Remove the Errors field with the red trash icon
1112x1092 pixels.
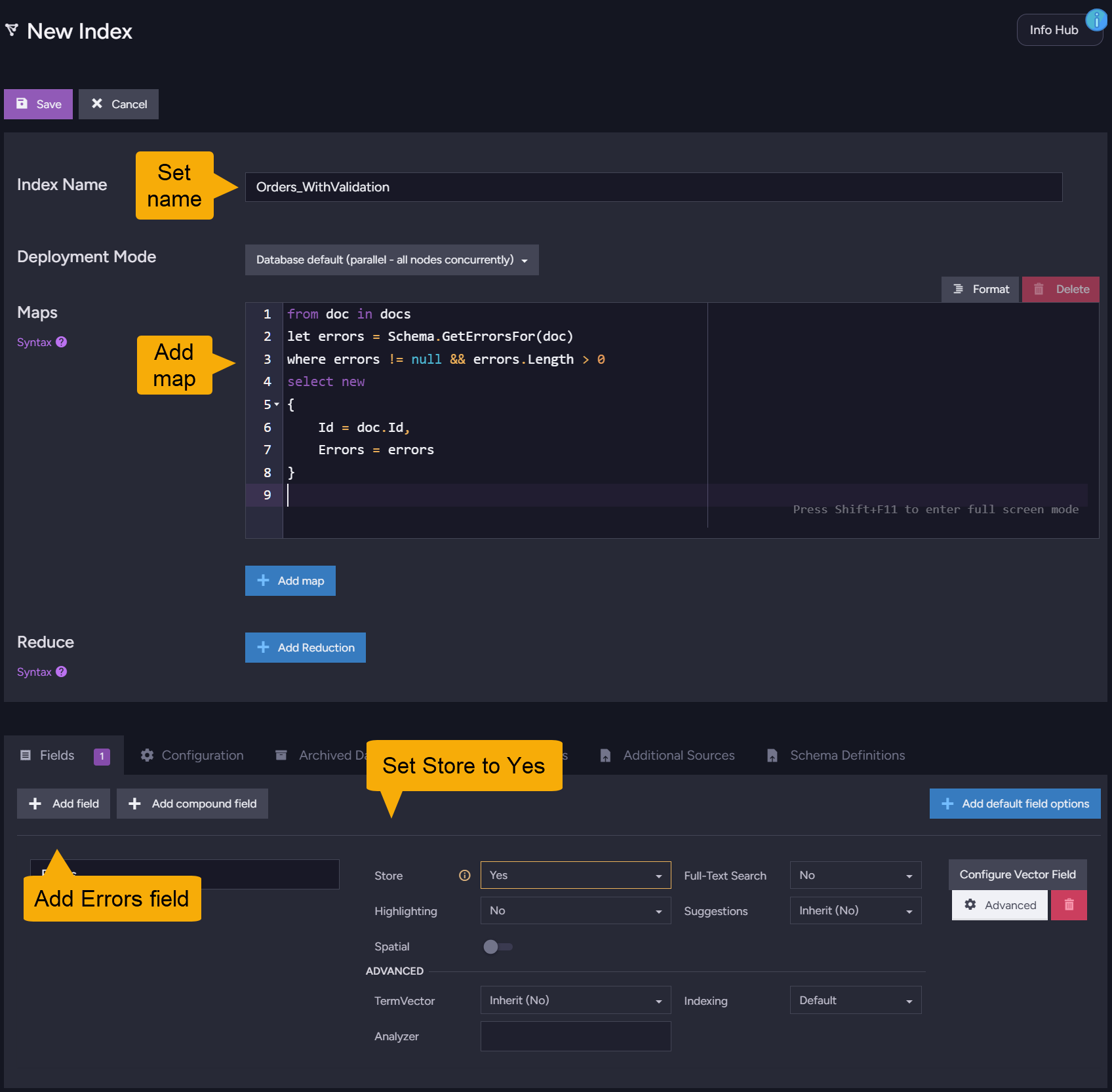coord(1069,905)
